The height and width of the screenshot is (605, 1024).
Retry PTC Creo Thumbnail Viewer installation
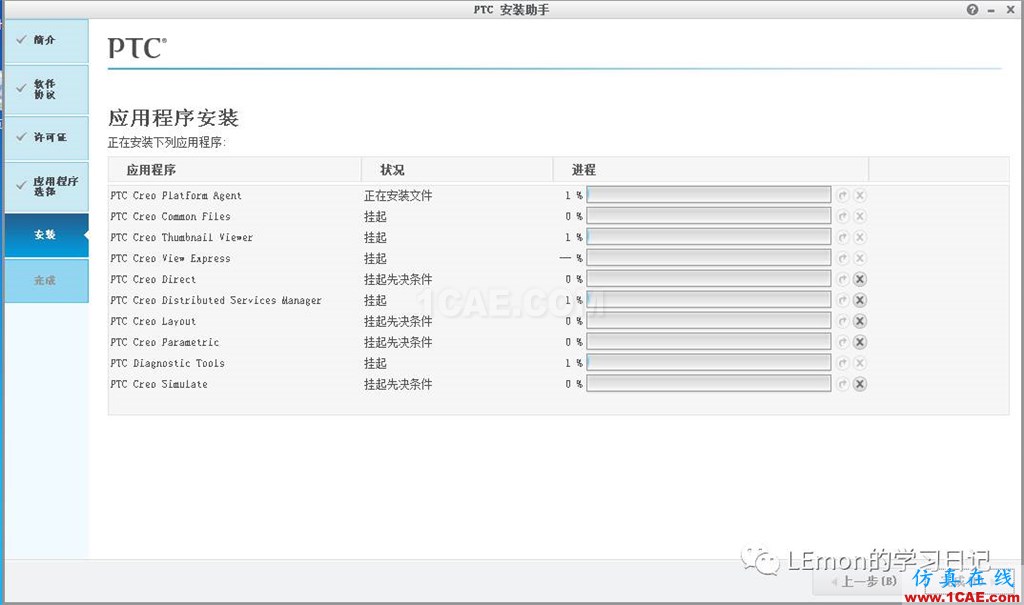(842, 237)
